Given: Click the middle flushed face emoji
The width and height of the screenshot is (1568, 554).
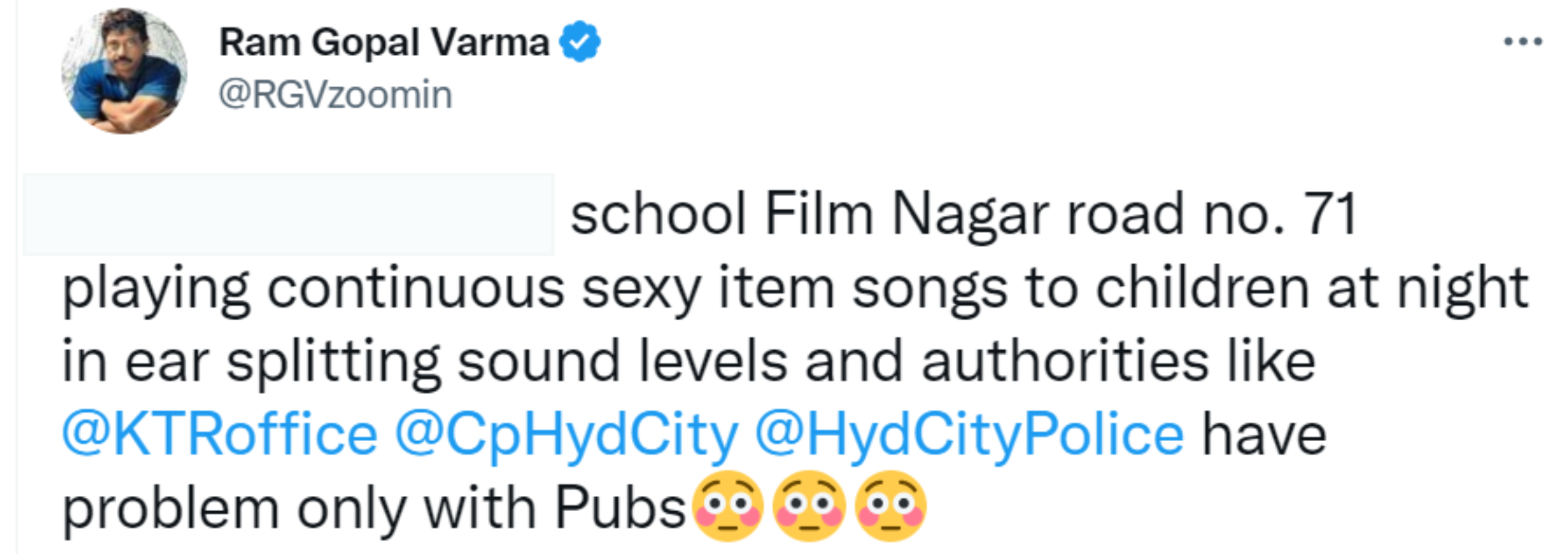Looking at the screenshot, I should point(809,507).
